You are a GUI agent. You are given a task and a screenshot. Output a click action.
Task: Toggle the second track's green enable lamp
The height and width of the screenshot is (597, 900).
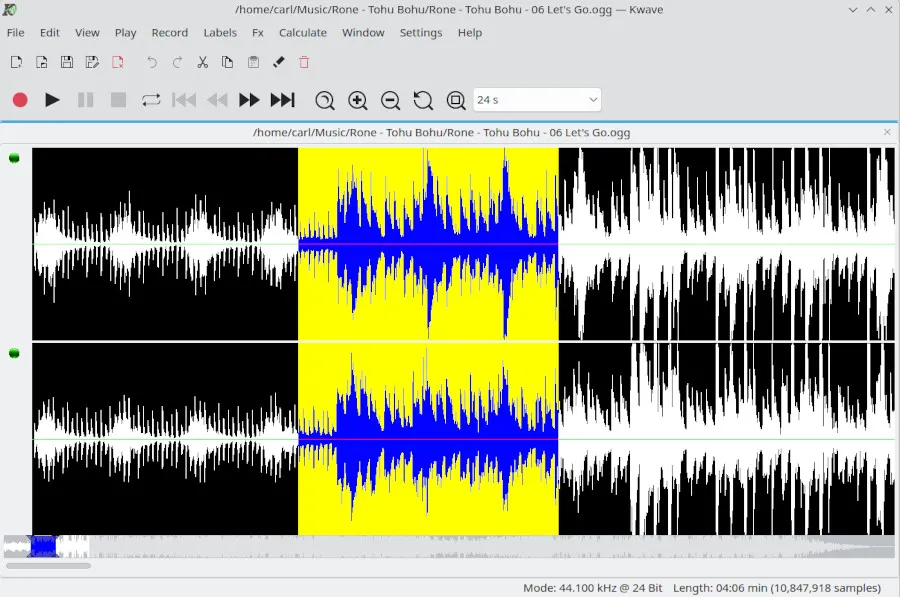(14, 353)
